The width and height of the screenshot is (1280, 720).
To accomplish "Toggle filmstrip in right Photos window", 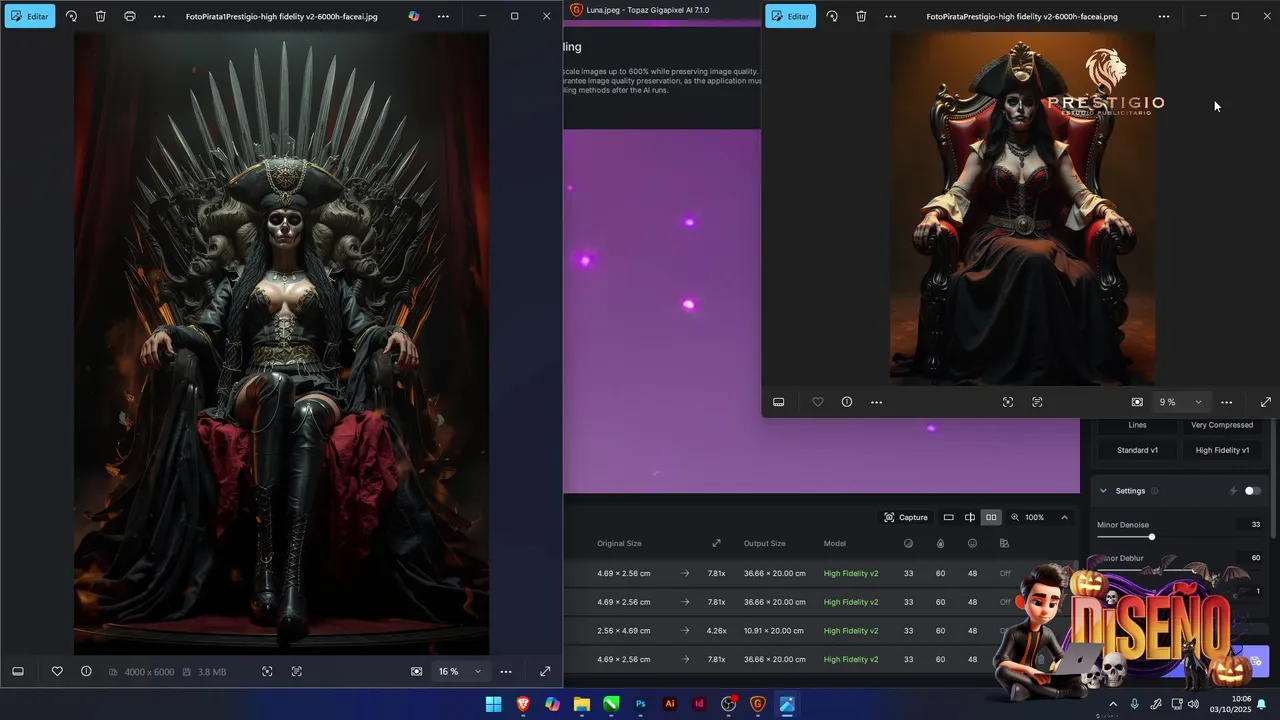I will 779,402.
